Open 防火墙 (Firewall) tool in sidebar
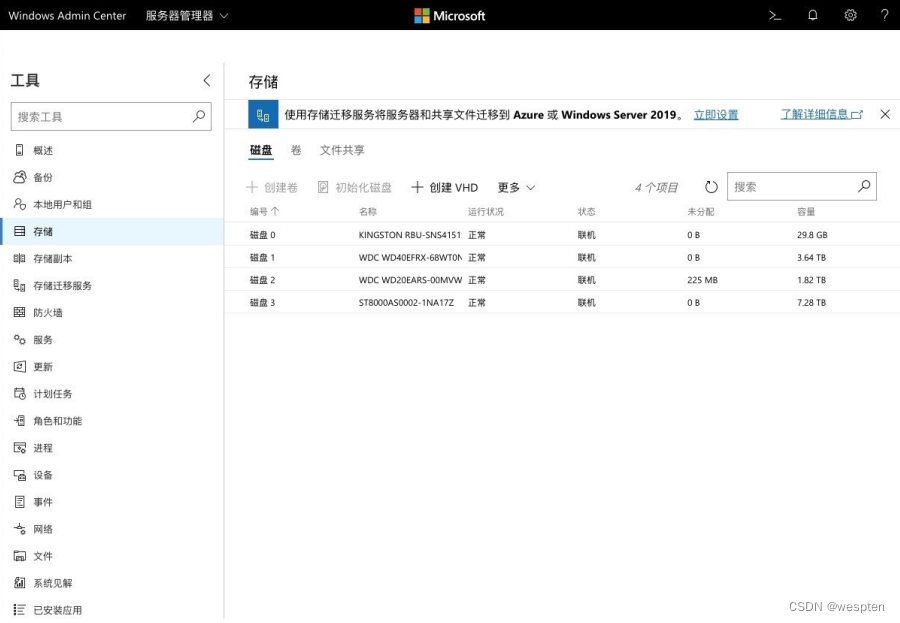900x623 pixels. pyautogui.click(x=47, y=313)
